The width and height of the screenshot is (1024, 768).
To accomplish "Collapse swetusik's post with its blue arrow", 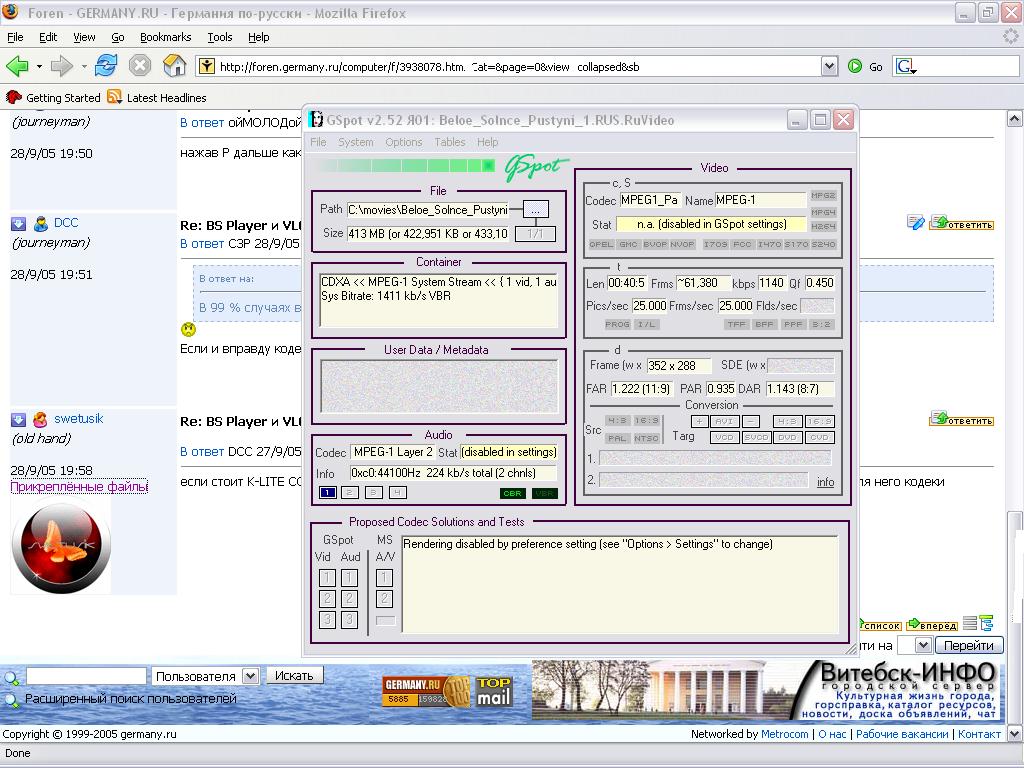I will [x=18, y=419].
